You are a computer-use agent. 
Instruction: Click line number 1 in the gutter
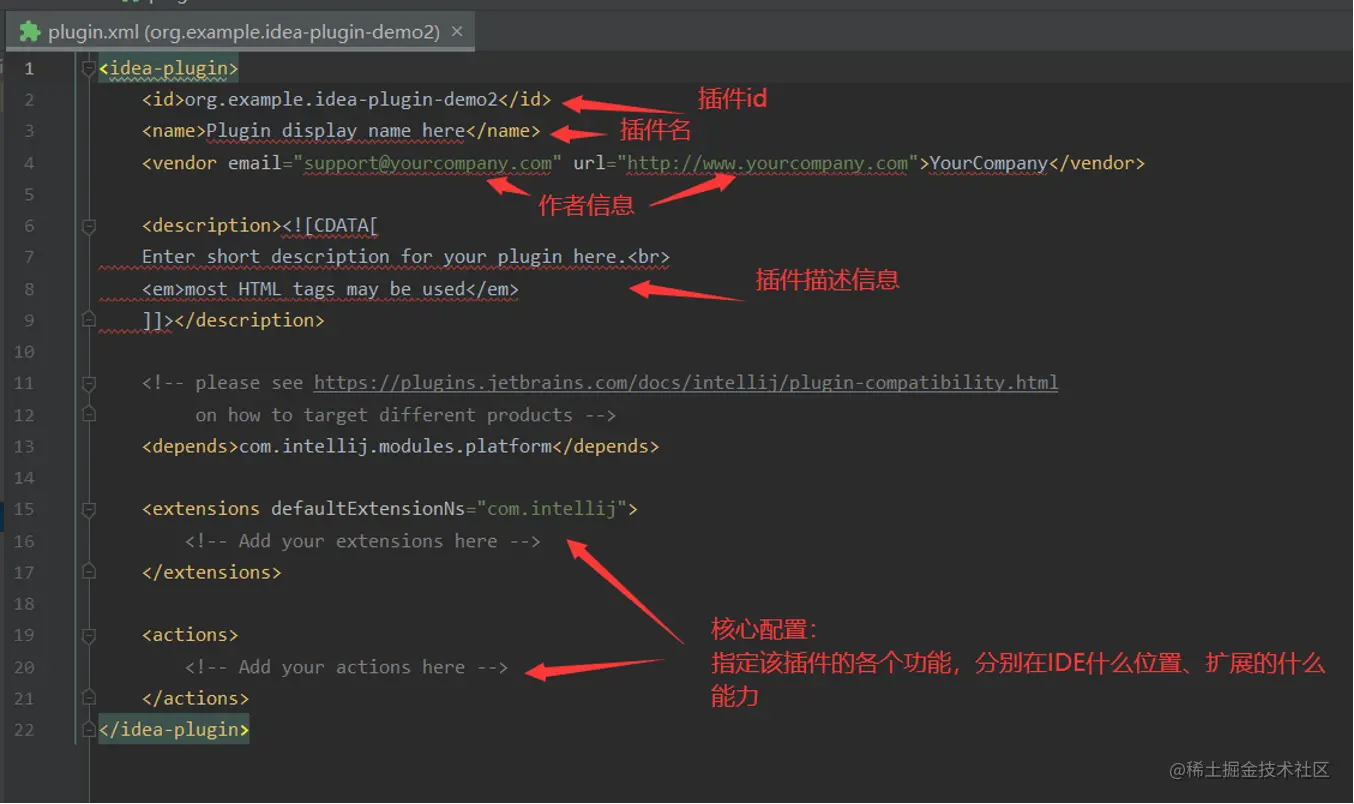[29, 68]
